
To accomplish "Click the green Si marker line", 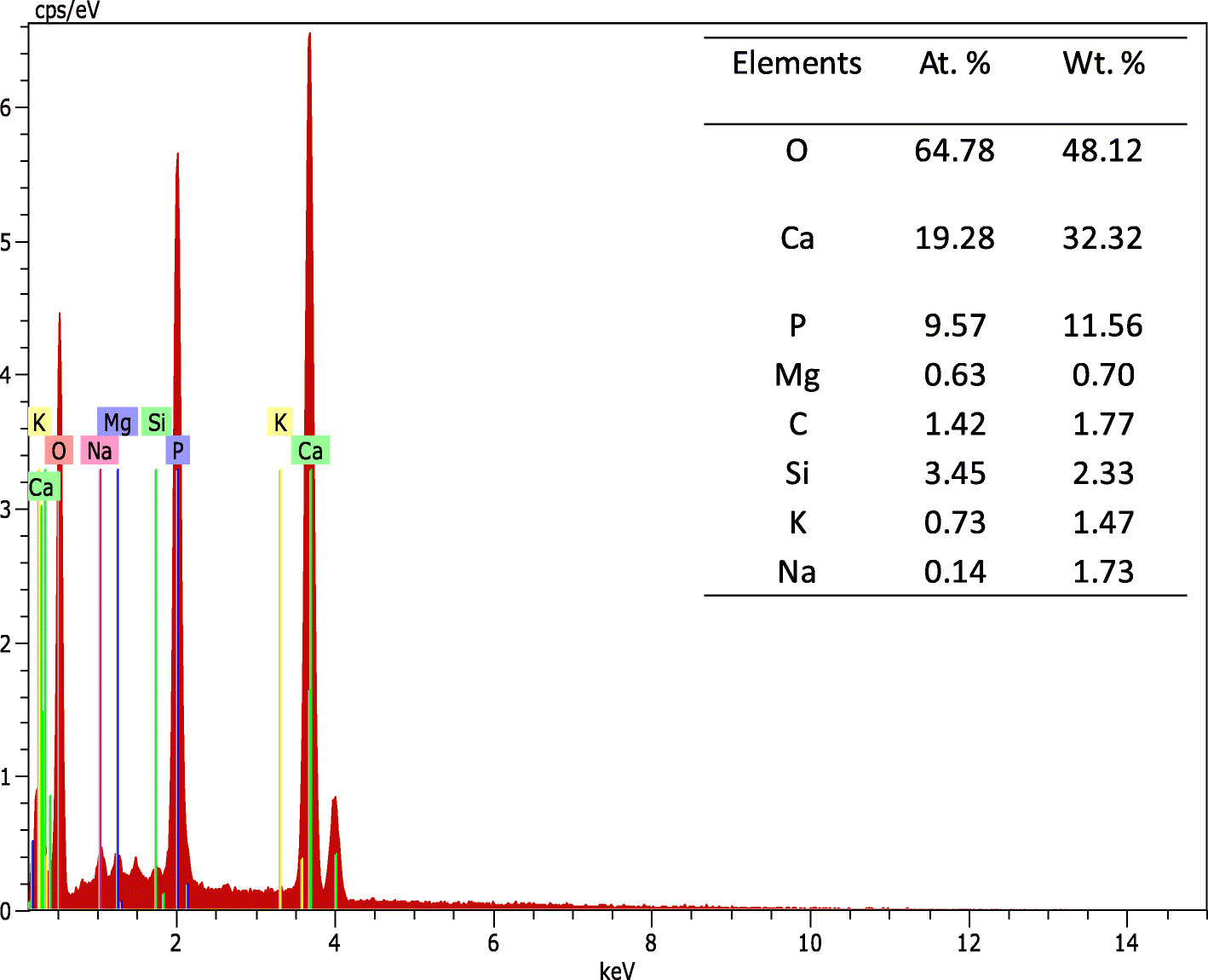I will coord(156,689).
